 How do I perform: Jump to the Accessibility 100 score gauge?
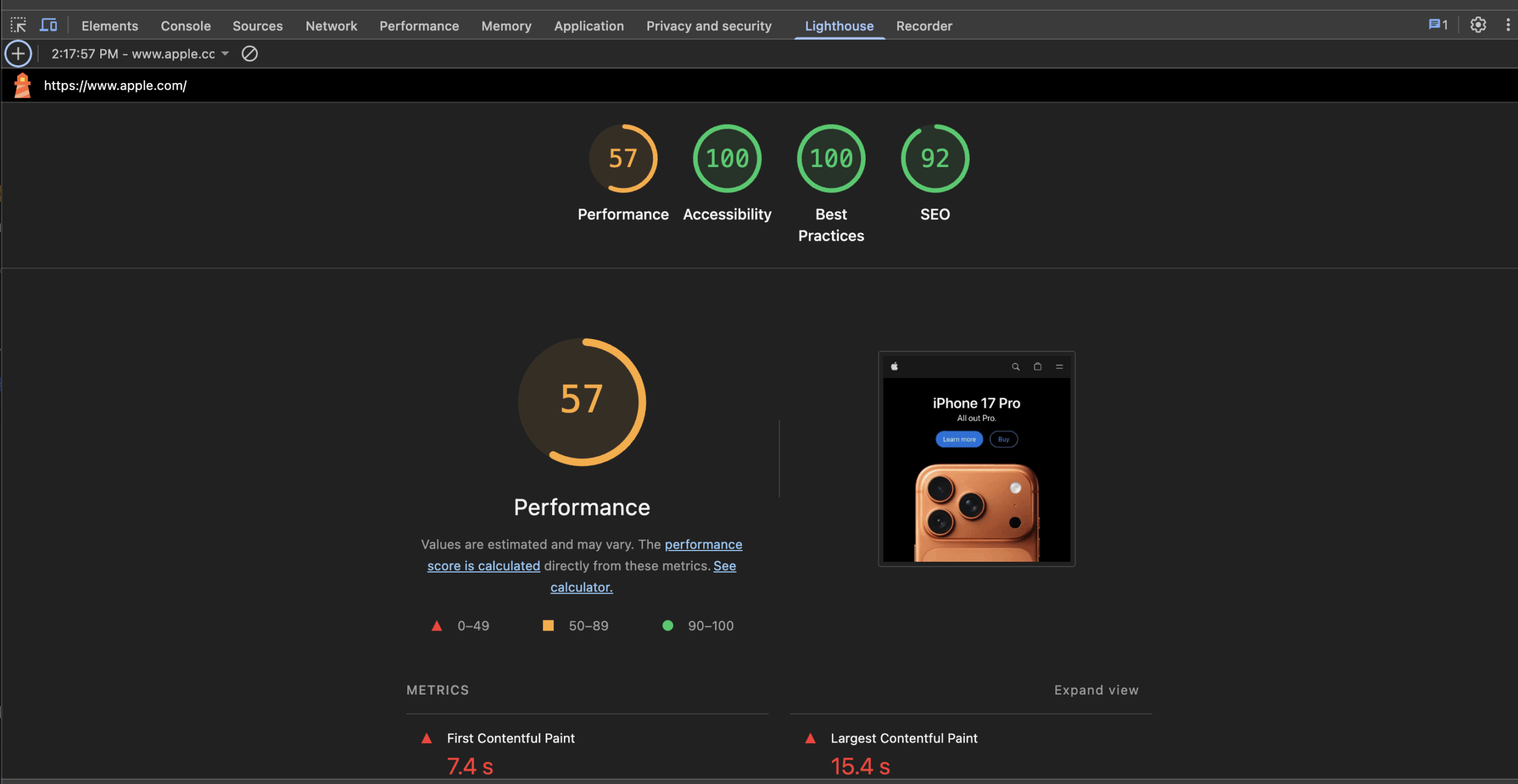pos(727,159)
